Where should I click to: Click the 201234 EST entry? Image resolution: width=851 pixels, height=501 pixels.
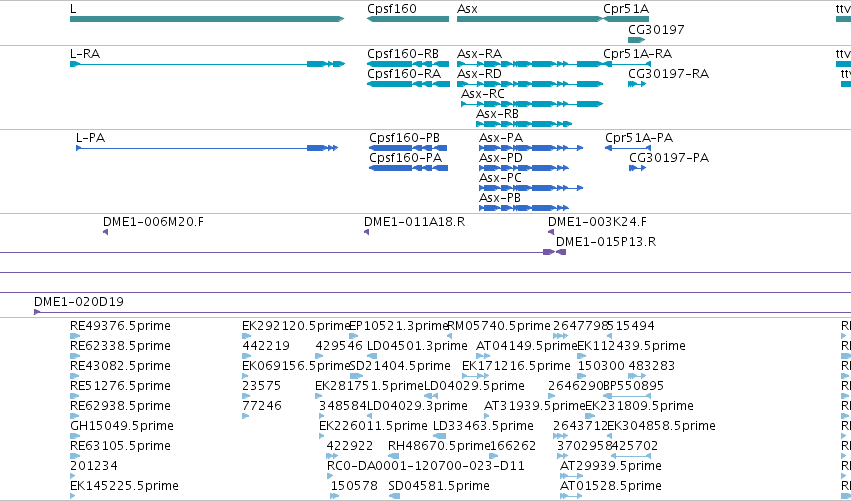pyautogui.click(x=73, y=476)
